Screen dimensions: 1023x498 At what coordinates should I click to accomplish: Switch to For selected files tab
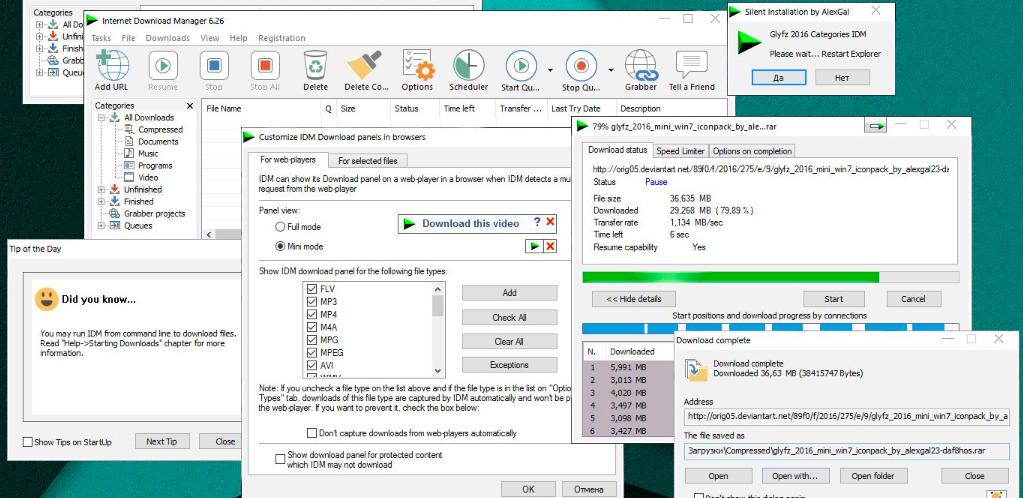(x=368, y=161)
